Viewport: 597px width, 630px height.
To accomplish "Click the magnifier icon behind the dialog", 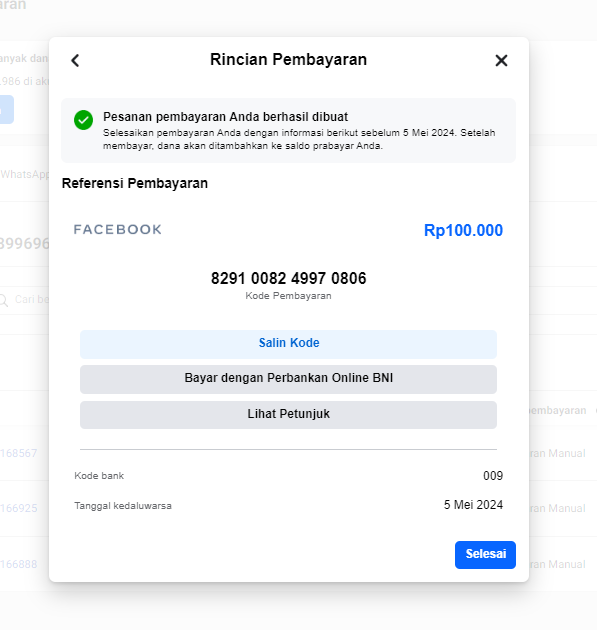I will (x=3, y=300).
